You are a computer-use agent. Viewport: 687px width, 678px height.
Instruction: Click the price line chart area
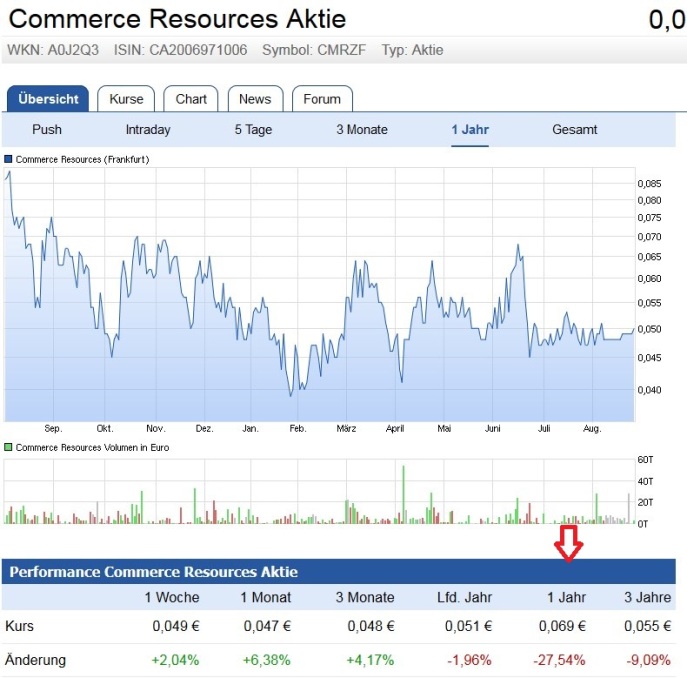(320, 300)
